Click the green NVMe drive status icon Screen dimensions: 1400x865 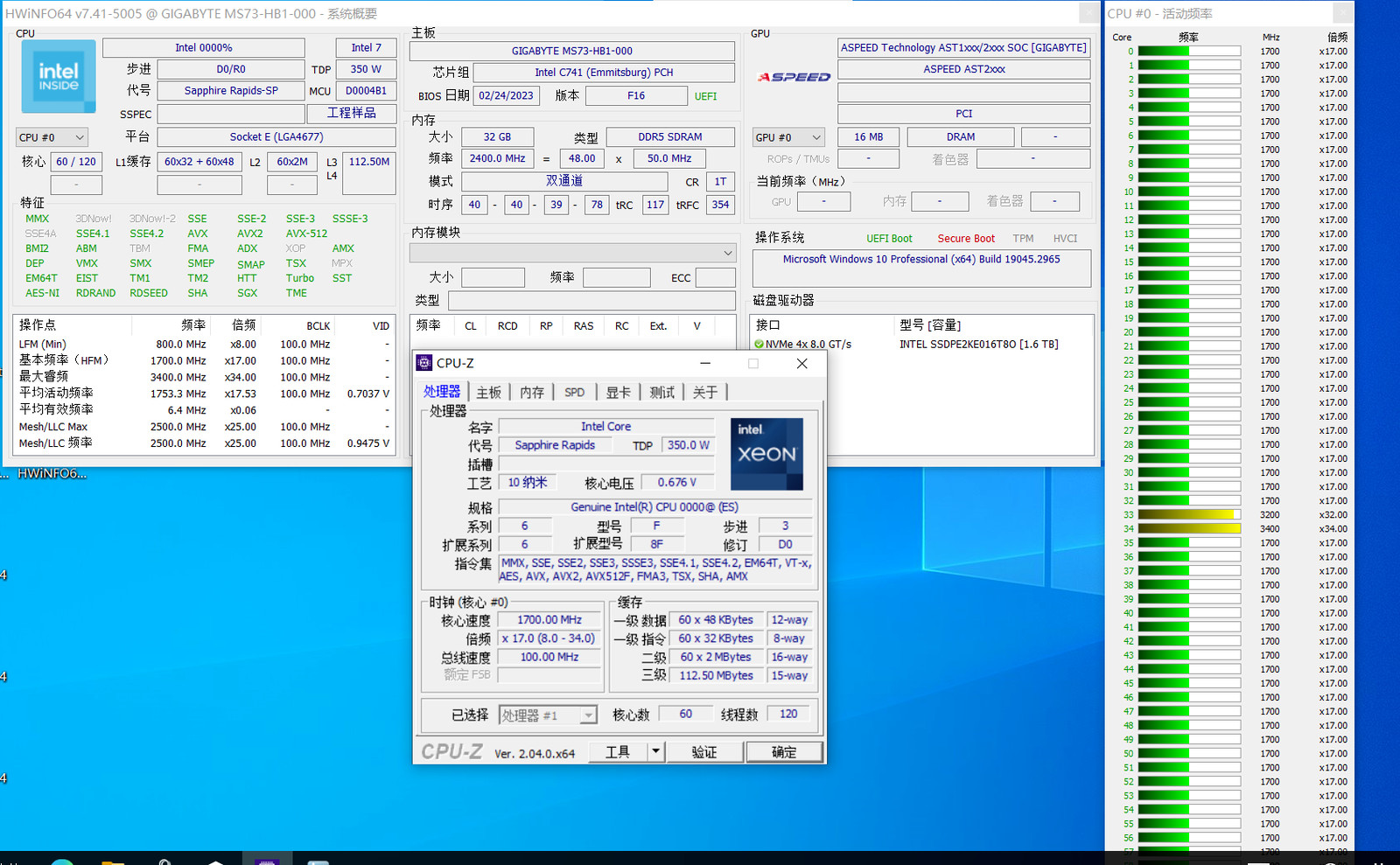(x=759, y=345)
